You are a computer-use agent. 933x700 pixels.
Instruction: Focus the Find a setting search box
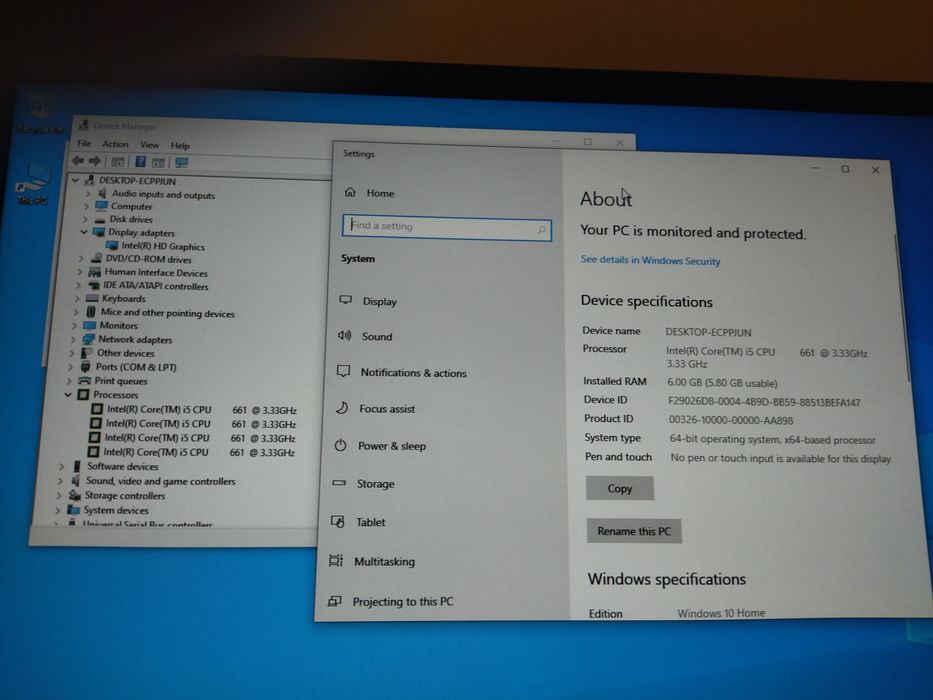click(447, 227)
